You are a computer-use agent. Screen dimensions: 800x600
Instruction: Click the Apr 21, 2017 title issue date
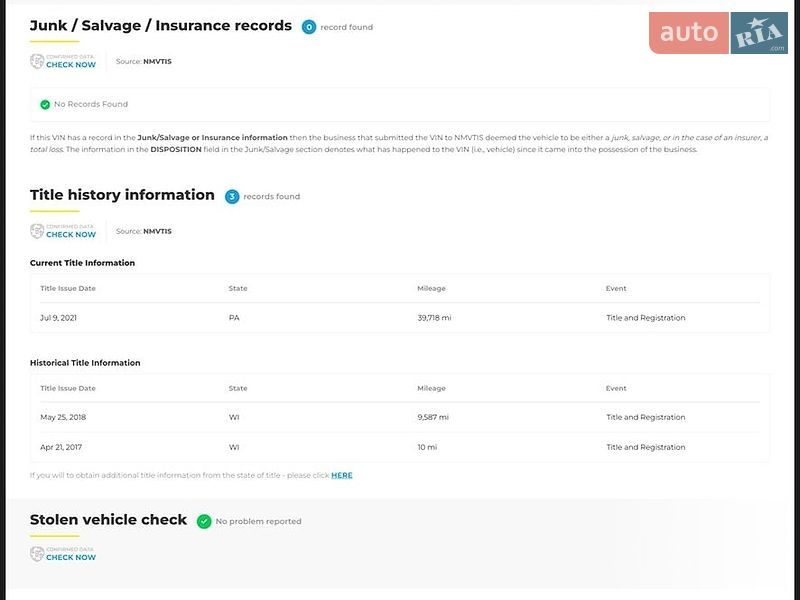[x=61, y=447]
